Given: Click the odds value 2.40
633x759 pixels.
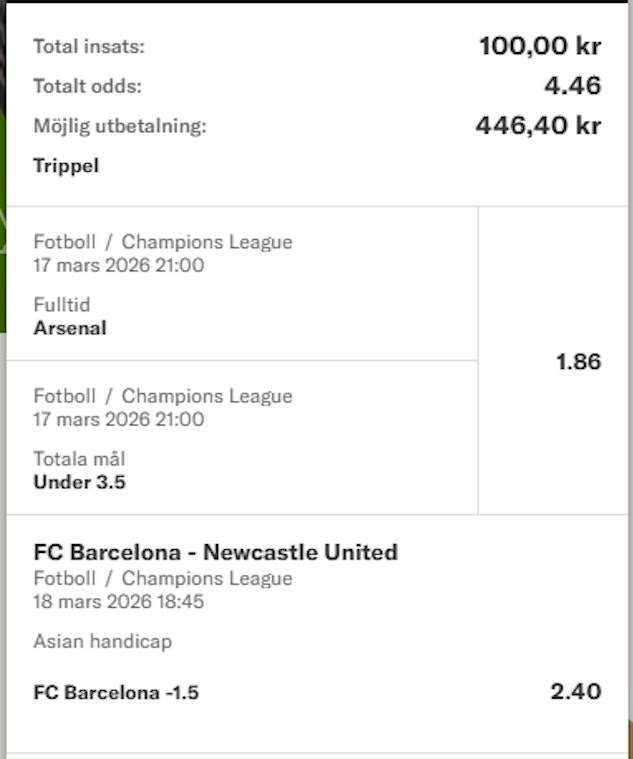Looking at the screenshot, I should tap(575, 691).
